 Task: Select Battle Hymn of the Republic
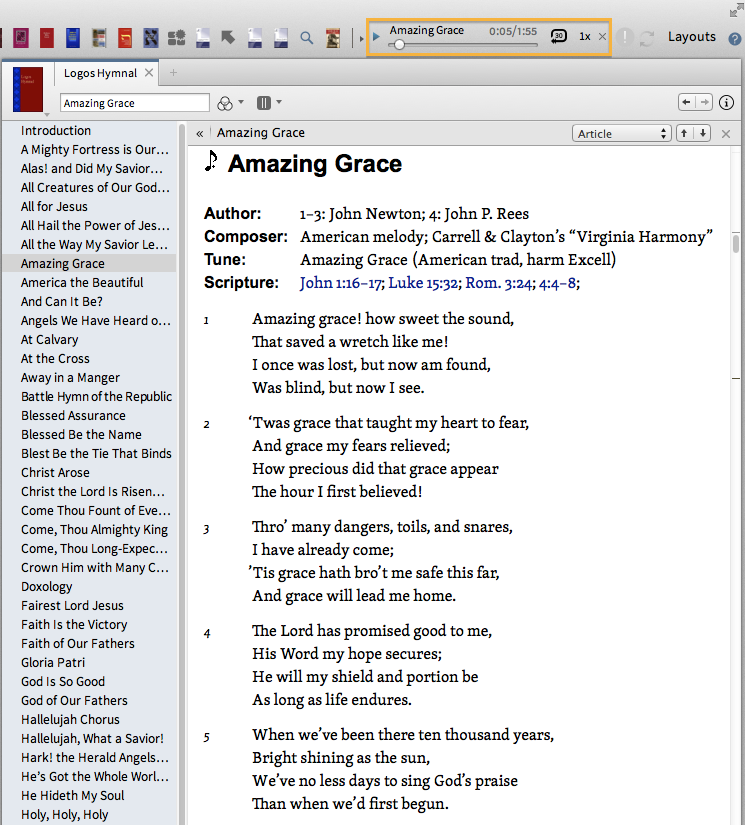[96, 396]
